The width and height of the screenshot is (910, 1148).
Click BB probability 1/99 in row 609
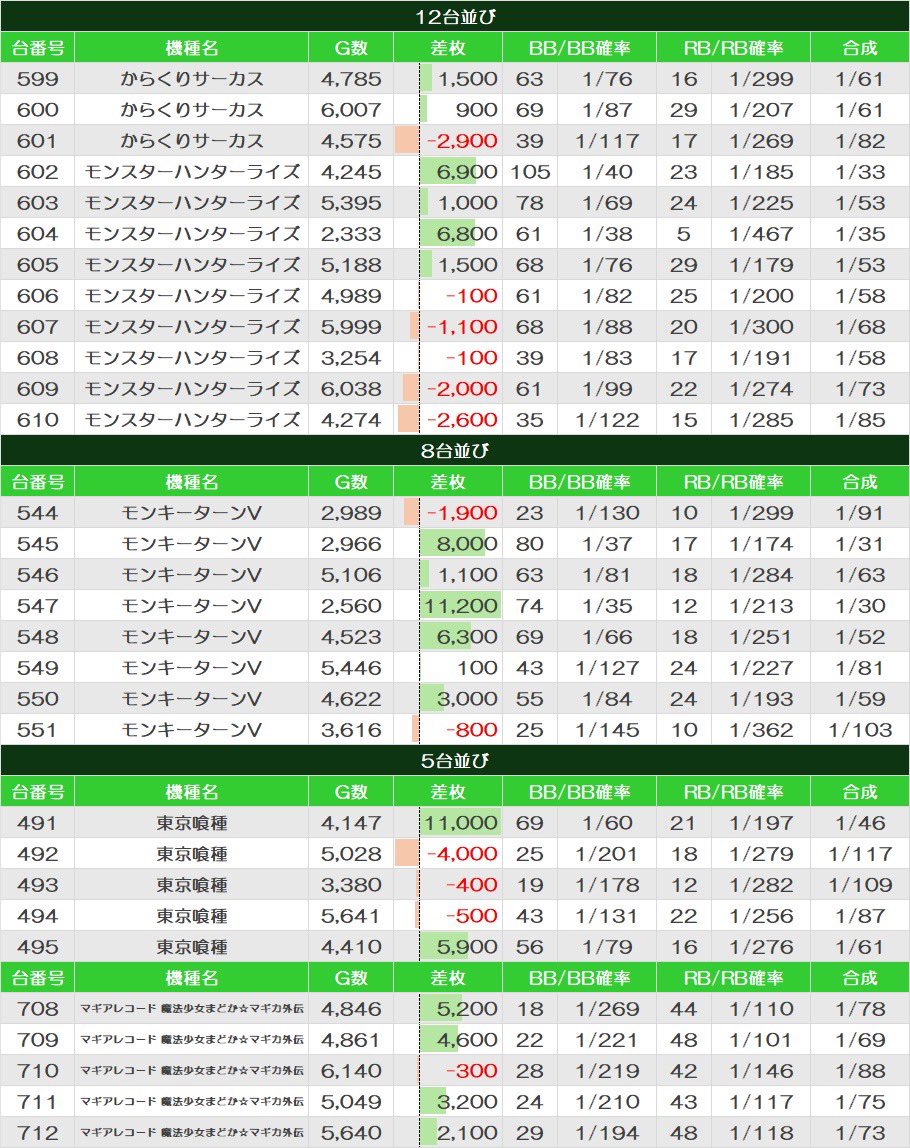point(607,389)
